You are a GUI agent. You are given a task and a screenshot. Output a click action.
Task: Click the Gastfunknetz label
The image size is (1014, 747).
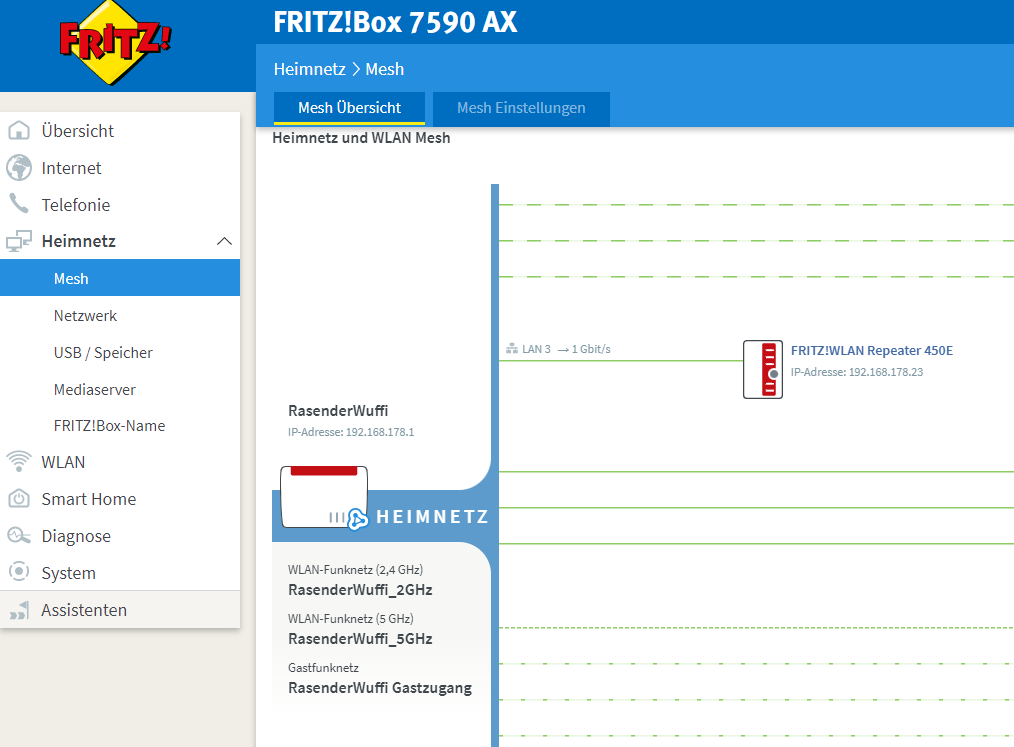pos(323,667)
